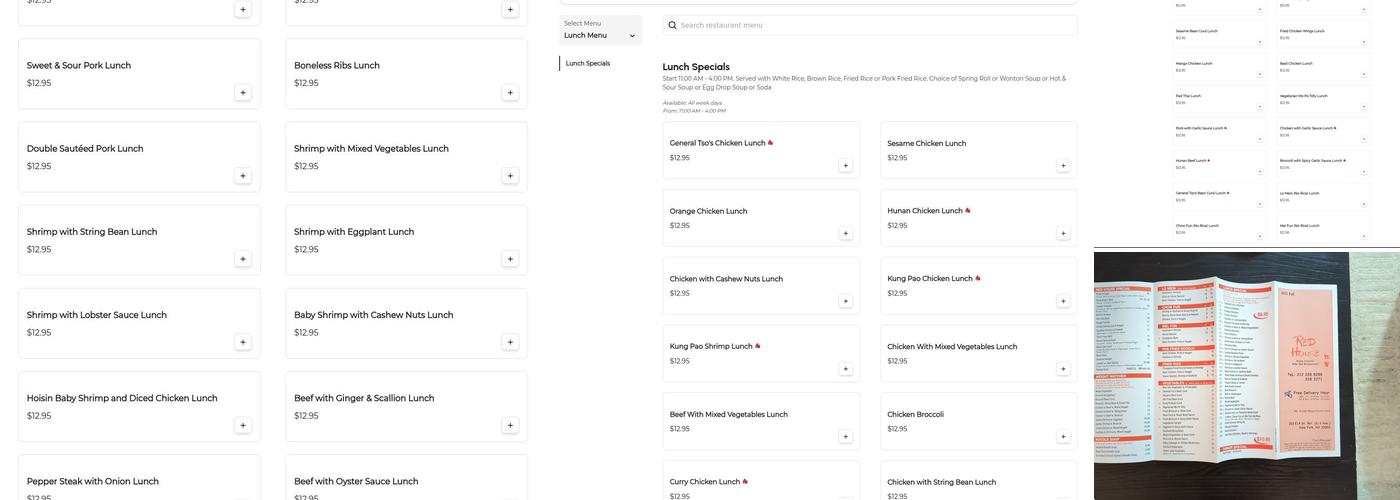Click plus icon for Shrimp with Eggplant Lunch
This screenshot has height=500, width=1400.
pyautogui.click(x=510, y=259)
